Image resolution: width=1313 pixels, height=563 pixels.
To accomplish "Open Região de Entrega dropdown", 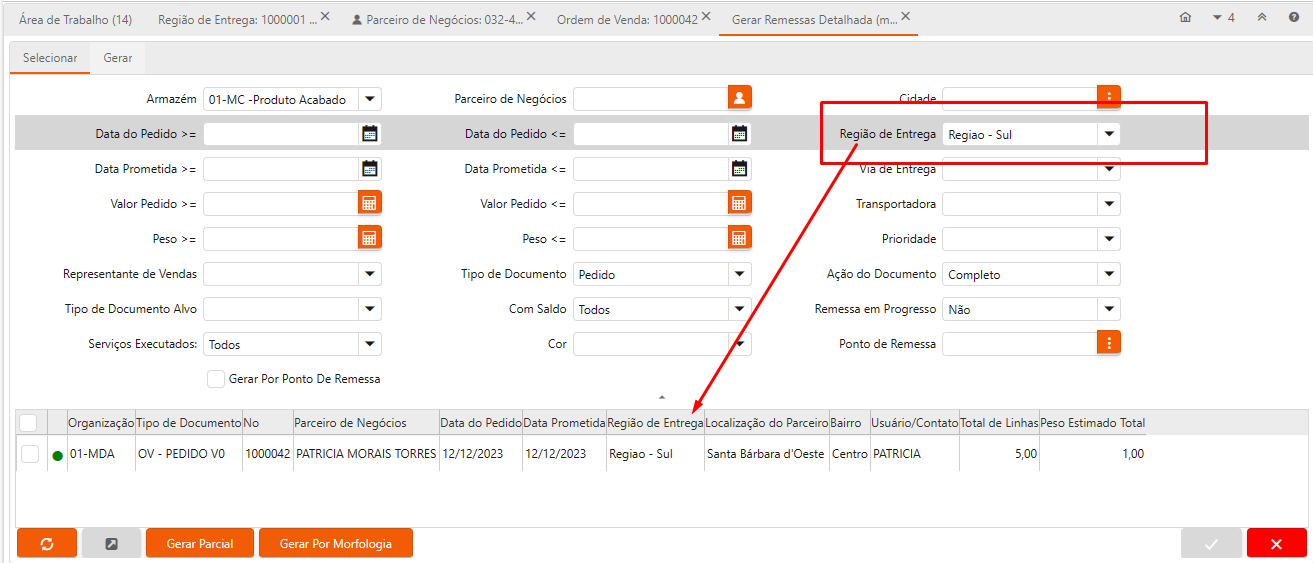I will point(1108,134).
